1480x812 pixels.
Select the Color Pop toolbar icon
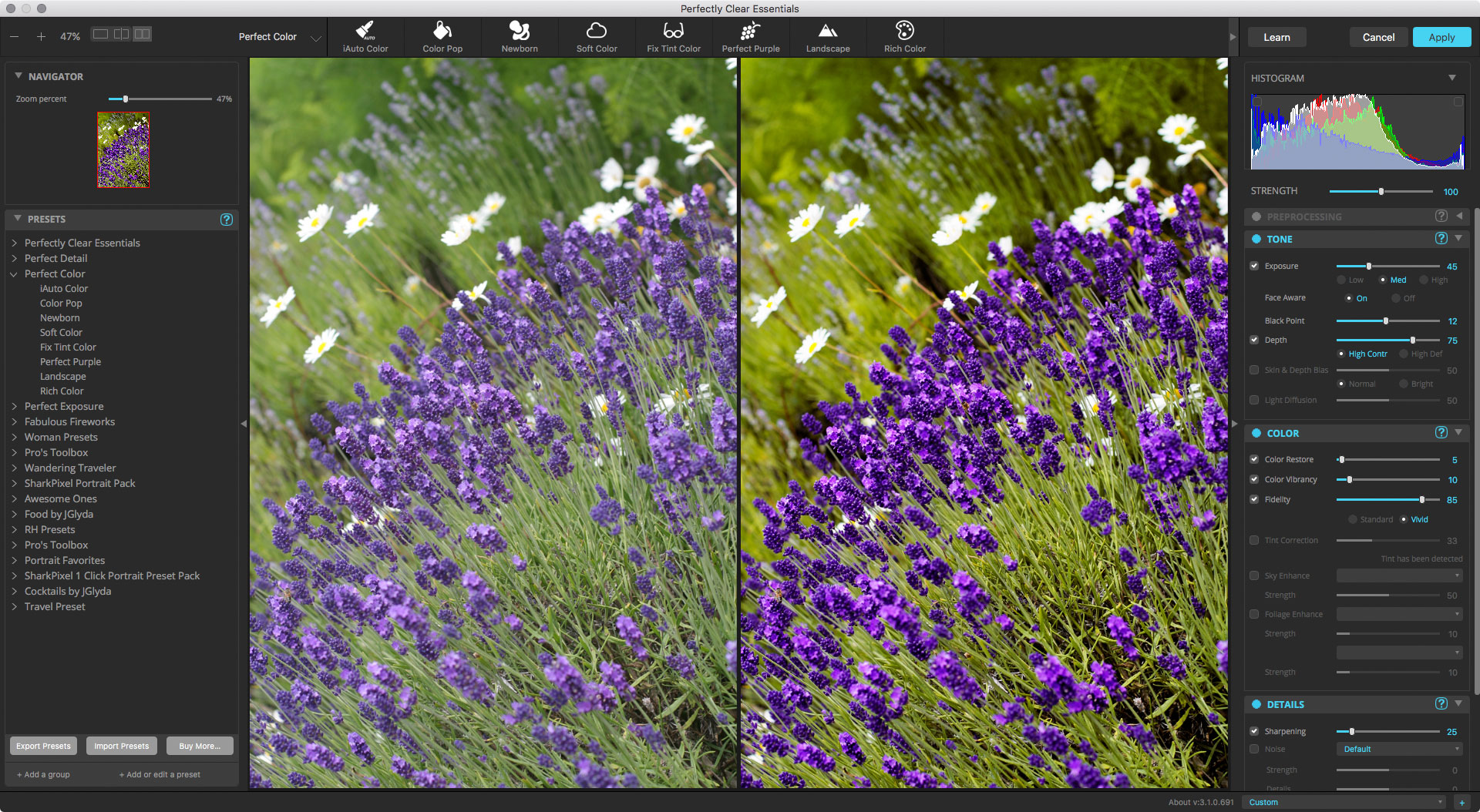(x=442, y=36)
